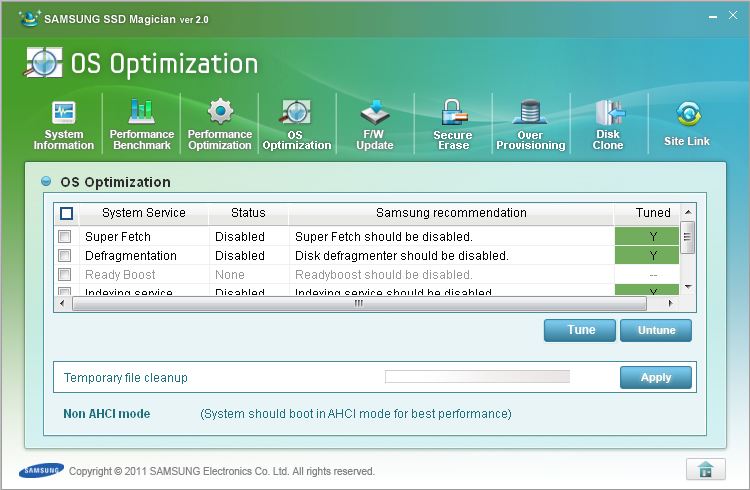This screenshot has height=490, width=750.
Task: Click the table scroll up arrow
Action: pyautogui.click(x=688, y=212)
